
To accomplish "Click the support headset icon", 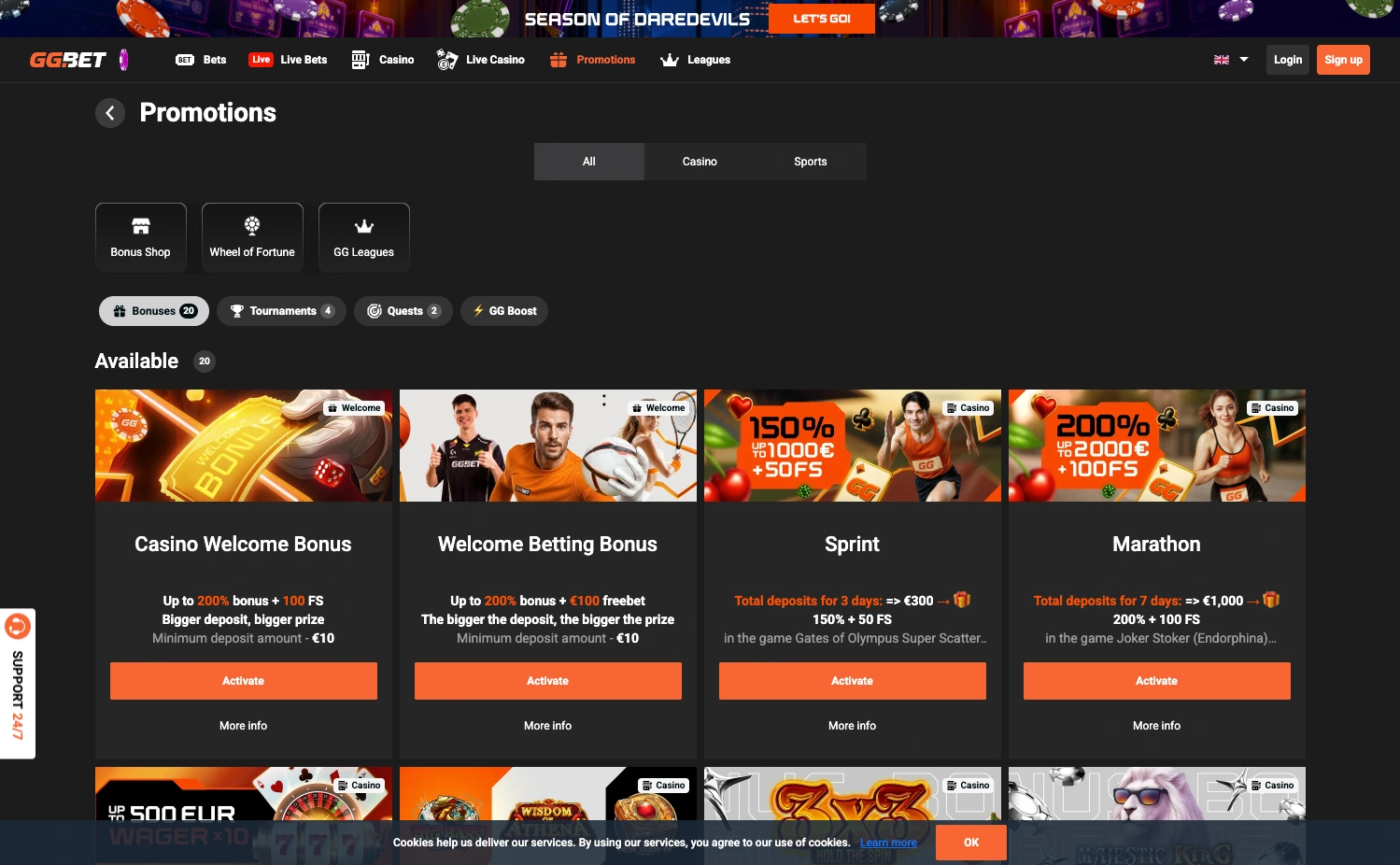I will pos(18,626).
